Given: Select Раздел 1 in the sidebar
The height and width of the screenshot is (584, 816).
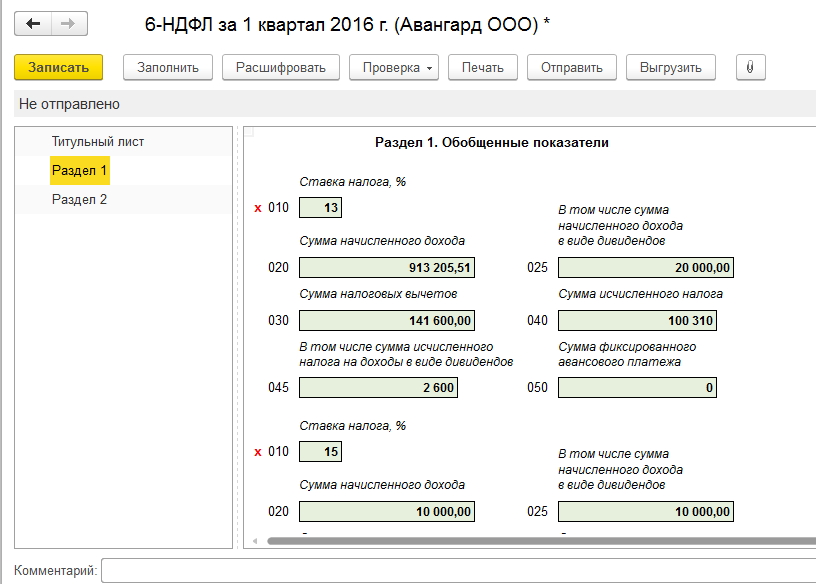Looking at the screenshot, I should tap(80, 171).
